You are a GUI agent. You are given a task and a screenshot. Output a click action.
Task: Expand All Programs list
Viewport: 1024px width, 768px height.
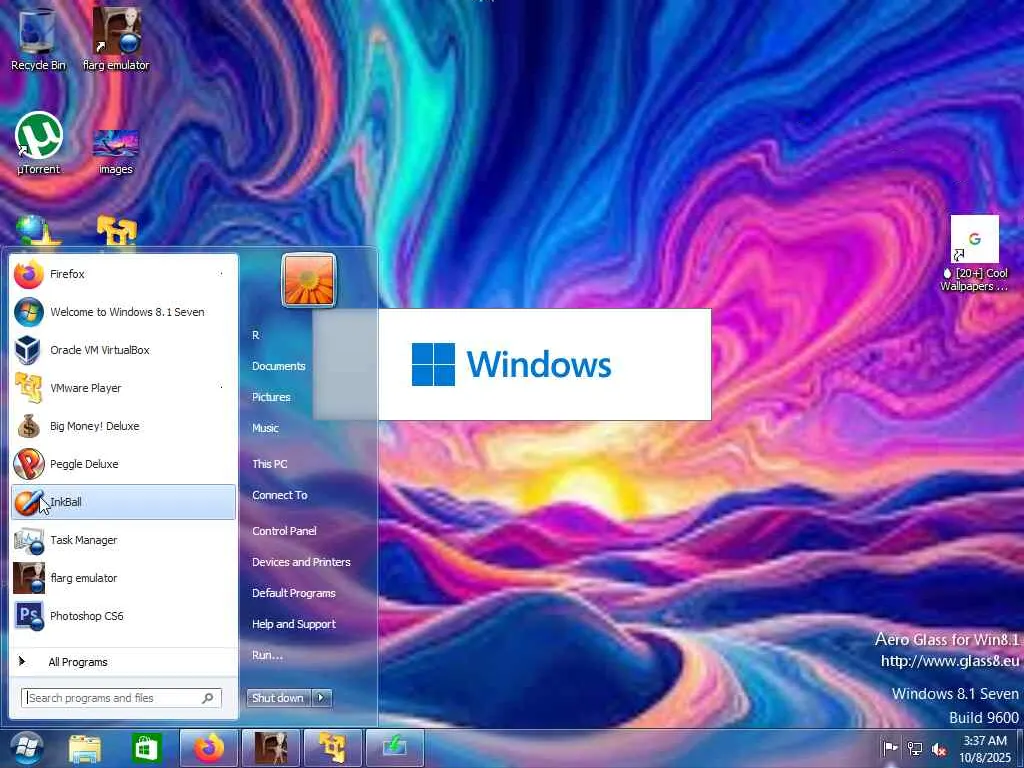click(123, 662)
